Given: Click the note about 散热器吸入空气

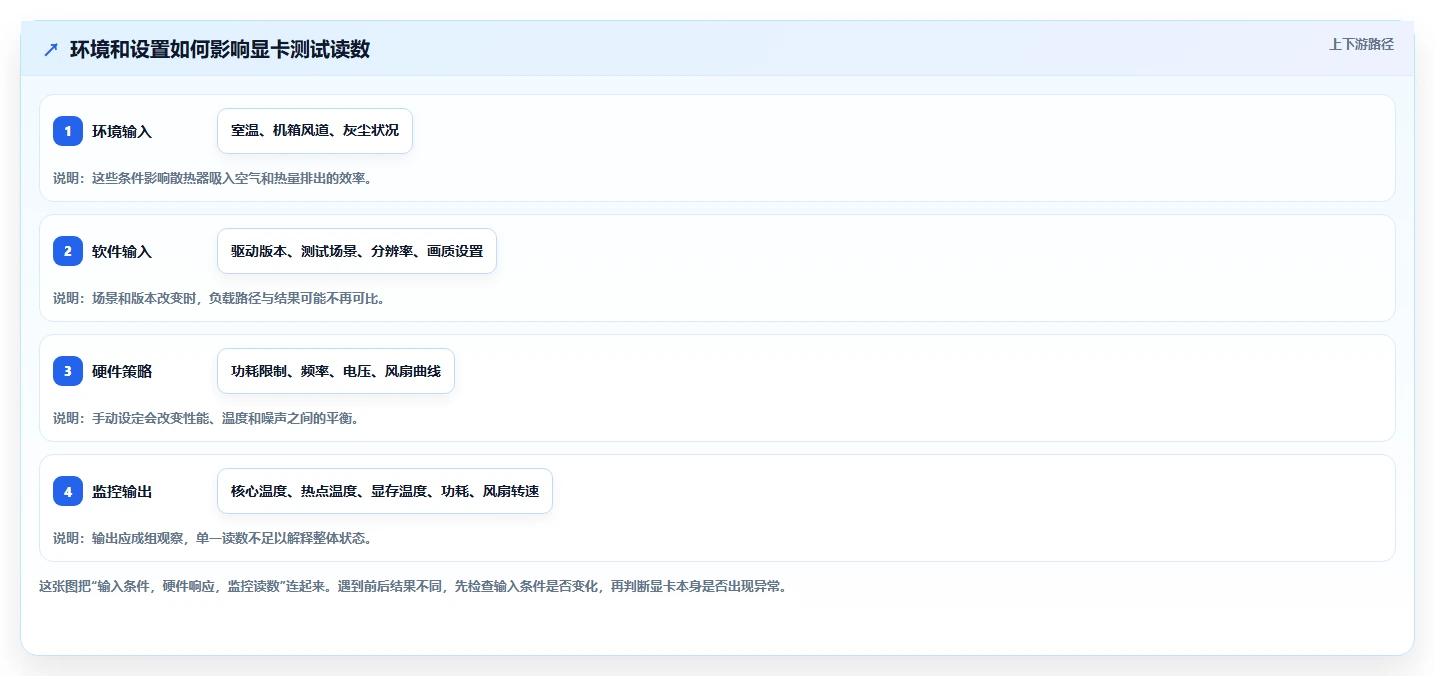Looking at the screenshot, I should pos(213,178).
